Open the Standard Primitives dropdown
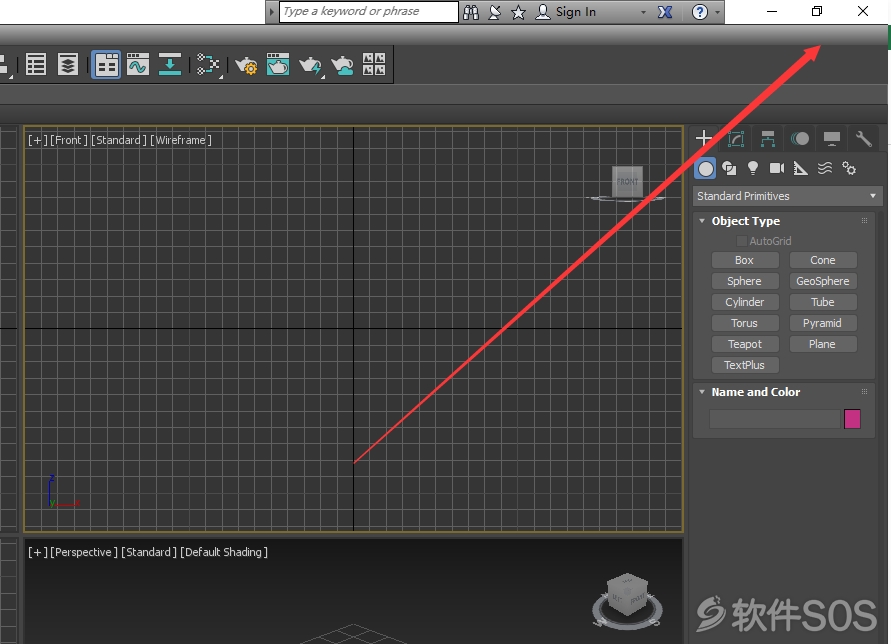Screen dimensions: 891x644 (x=787, y=196)
